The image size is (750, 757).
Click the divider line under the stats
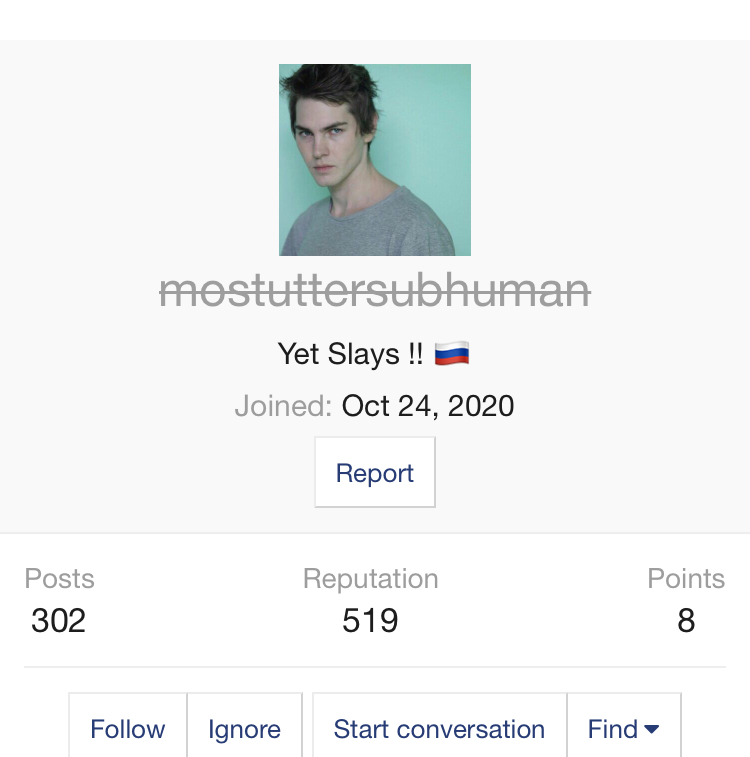point(375,667)
